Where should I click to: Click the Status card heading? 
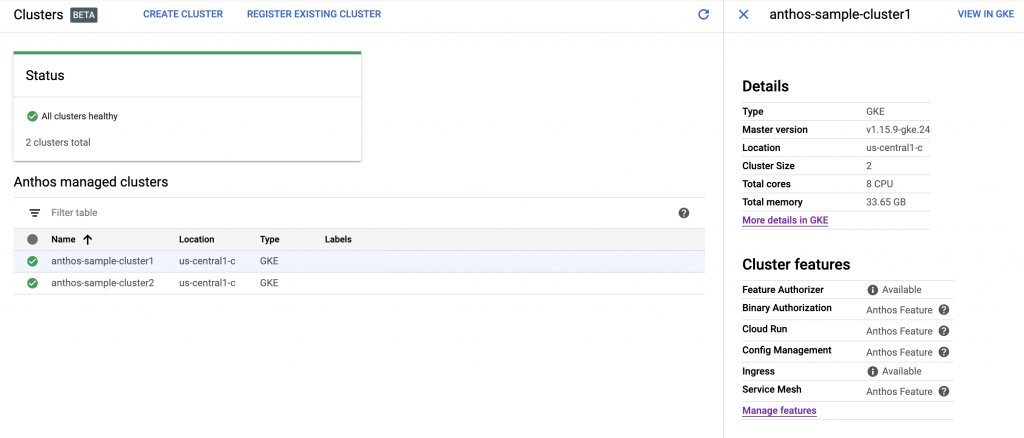click(x=45, y=76)
